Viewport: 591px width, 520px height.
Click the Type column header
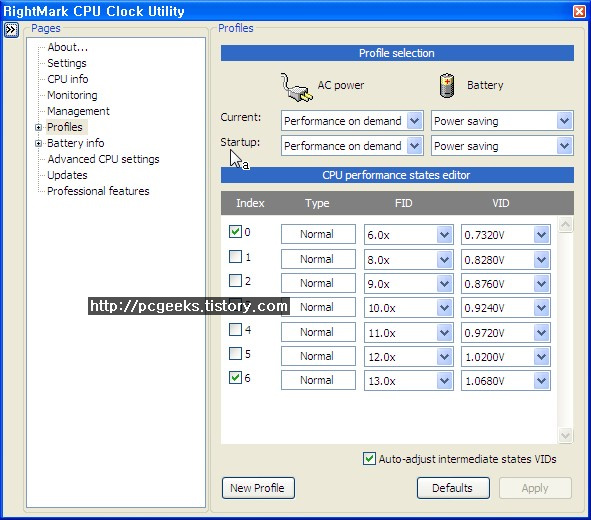click(x=317, y=203)
